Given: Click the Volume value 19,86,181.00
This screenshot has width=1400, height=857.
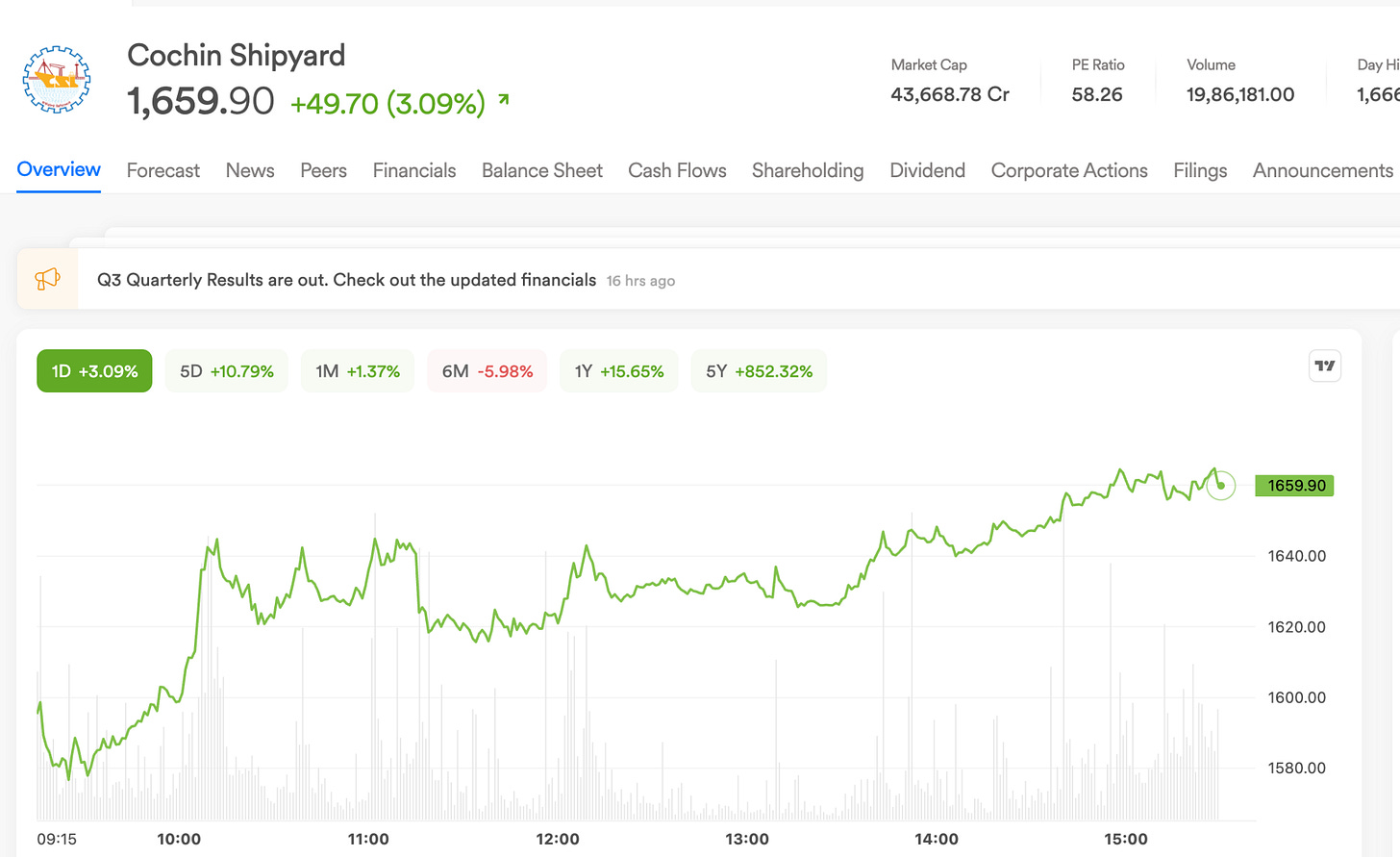Looking at the screenshot, I should [x=1240, y=94].
